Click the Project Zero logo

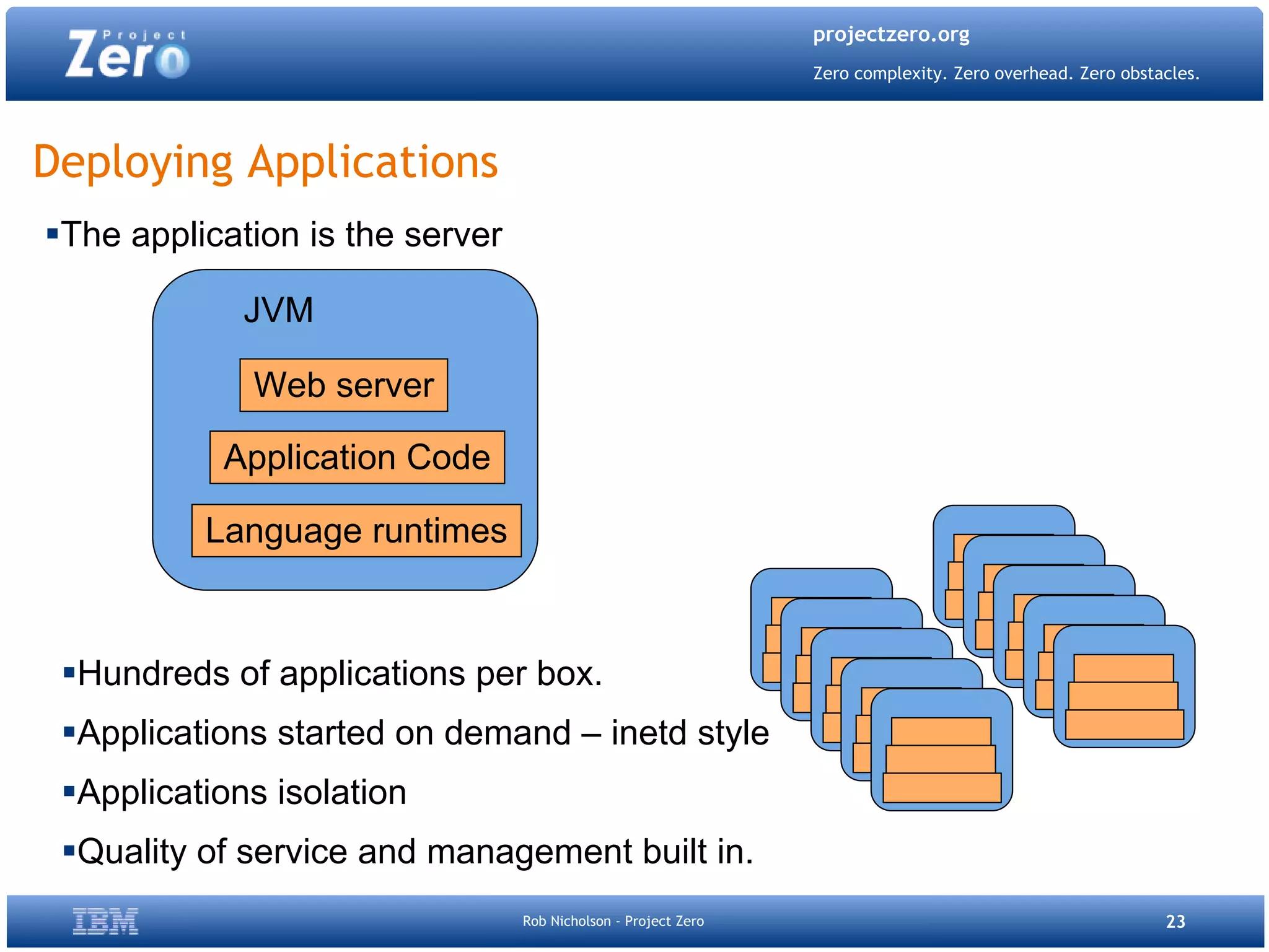click(127, 55)
